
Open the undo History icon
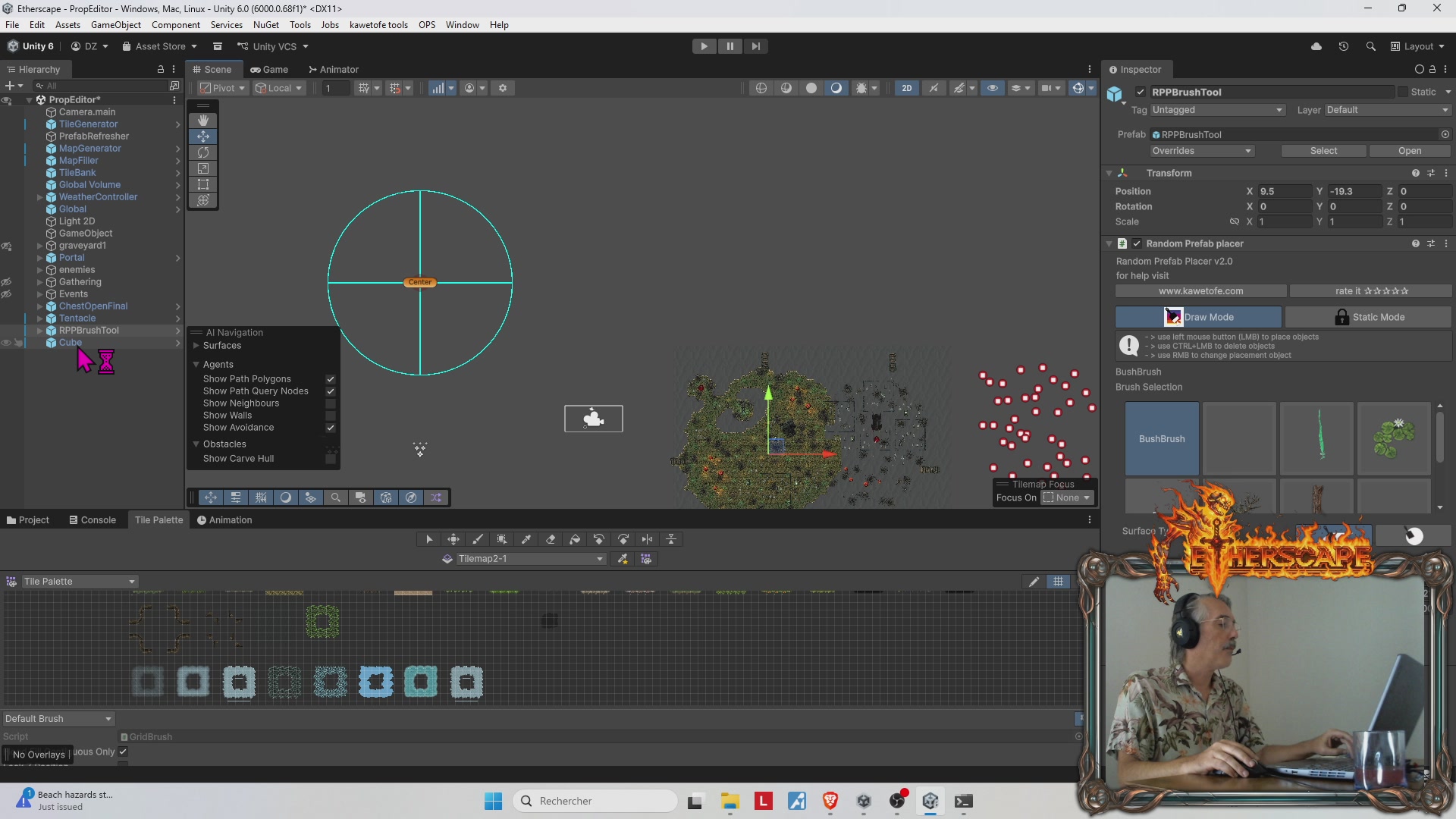click(x=1344, y=46)
